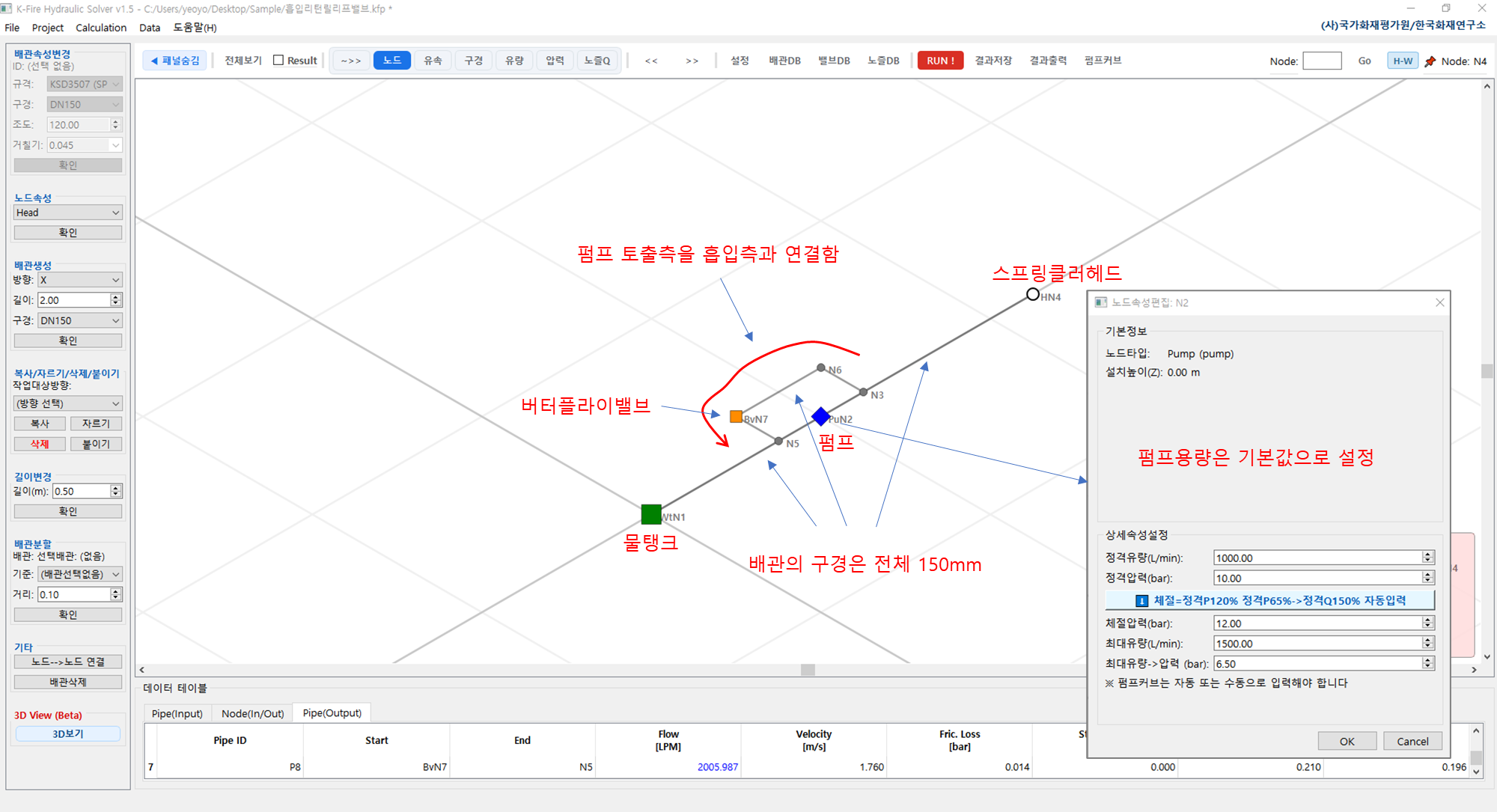Click the orange butterfly valve node BvN7
The width and height of the screenshot is (1497, 812).
pyautogui.click(x=736, y=416)
